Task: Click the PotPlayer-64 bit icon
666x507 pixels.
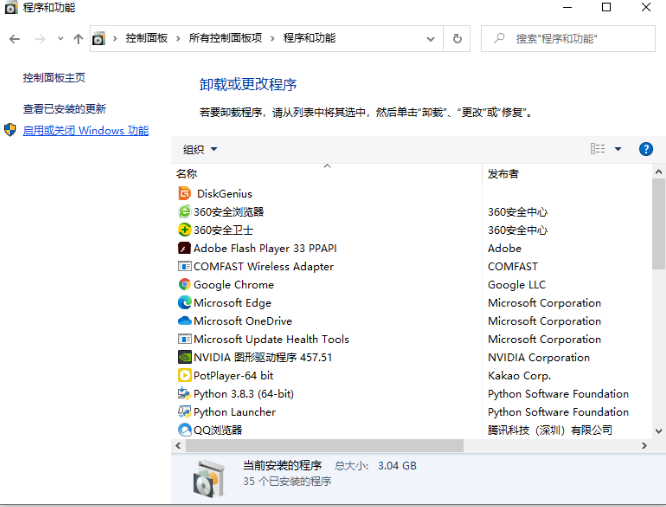Action: point(184,376)
